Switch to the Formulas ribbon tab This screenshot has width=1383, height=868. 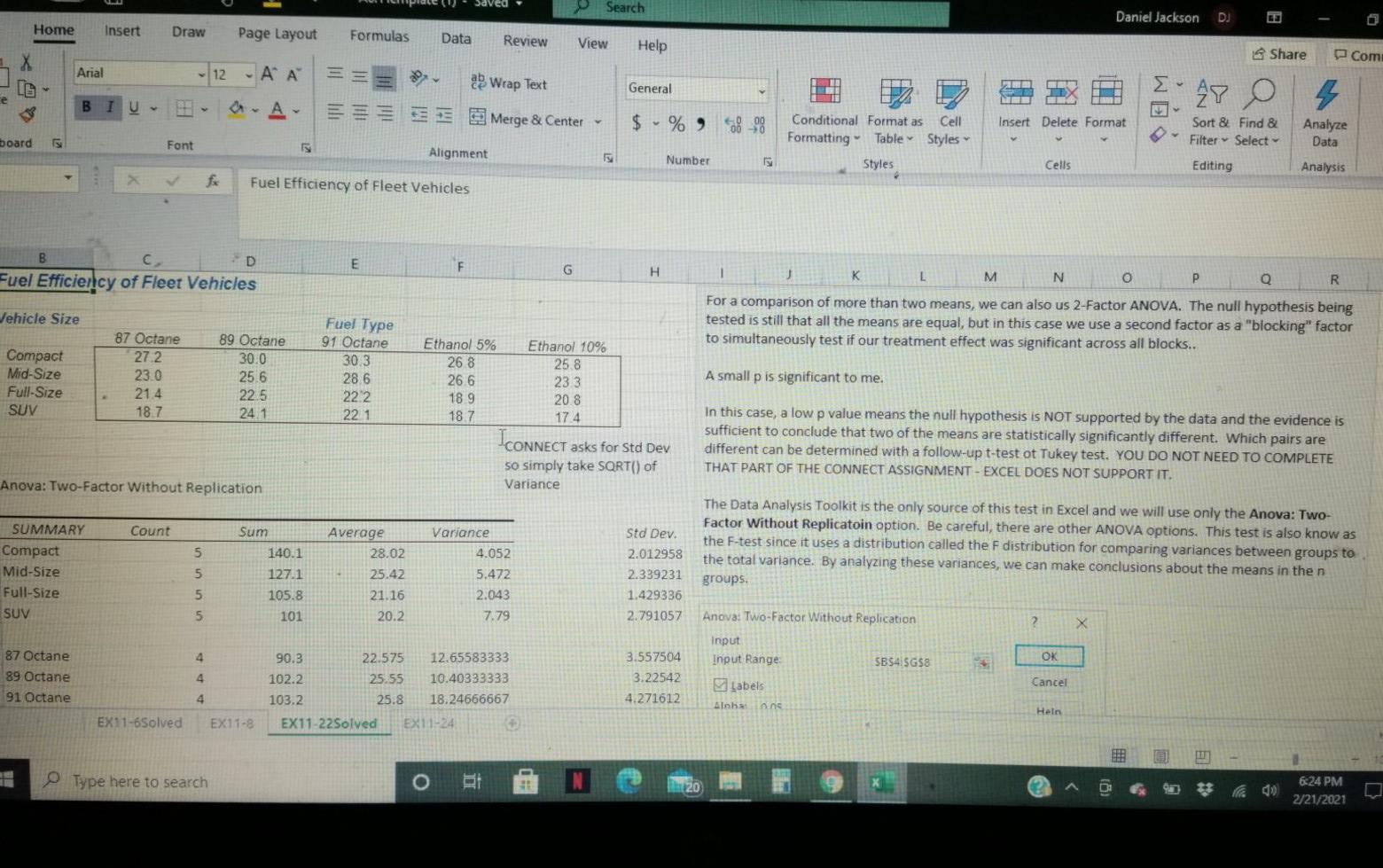pos(379,37)
